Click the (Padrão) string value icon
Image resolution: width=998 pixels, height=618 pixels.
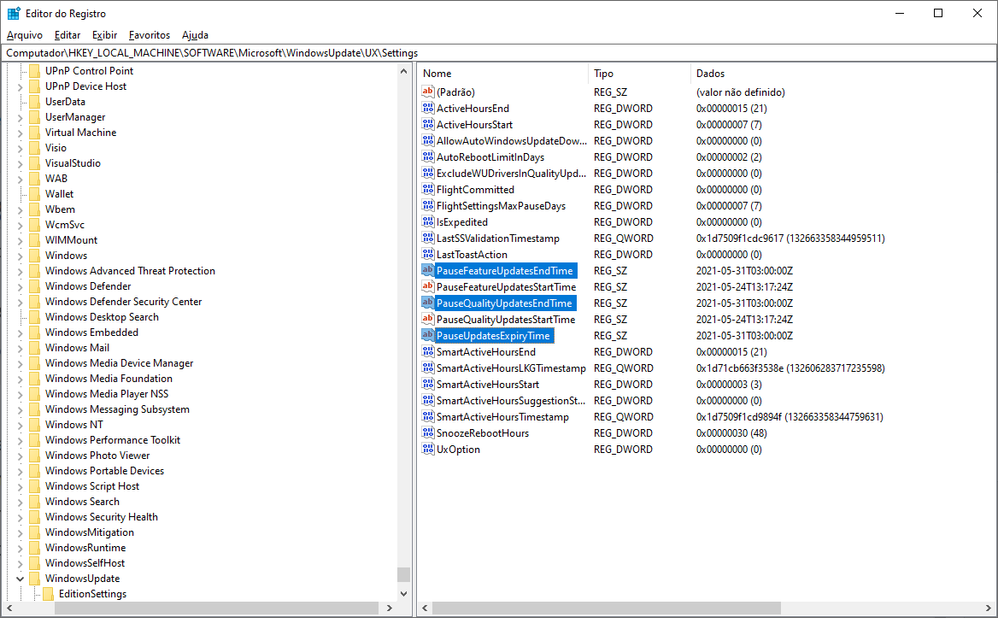[x=428, y=92]
